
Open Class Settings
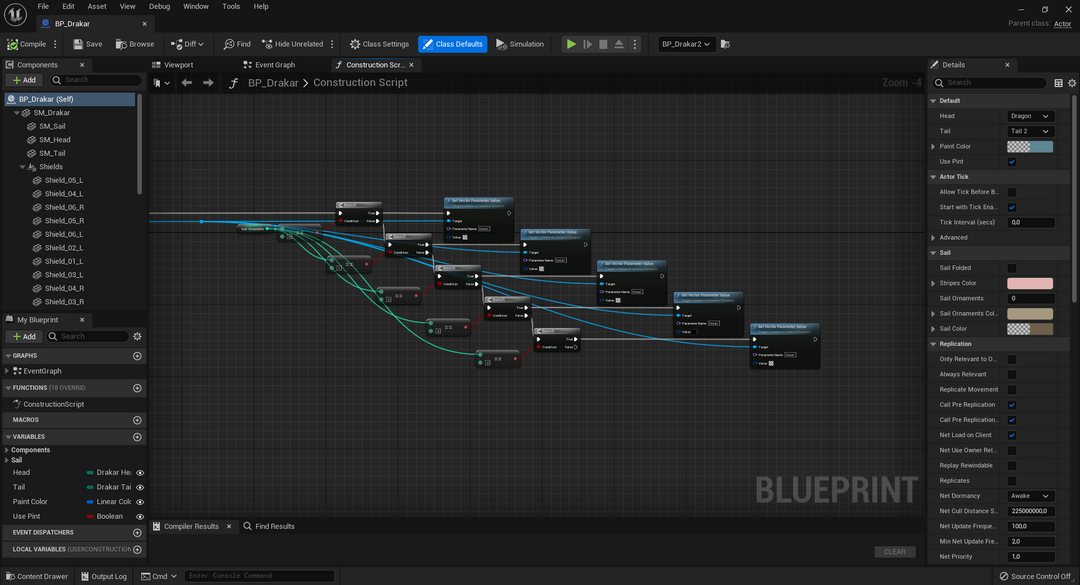(381, 44)
